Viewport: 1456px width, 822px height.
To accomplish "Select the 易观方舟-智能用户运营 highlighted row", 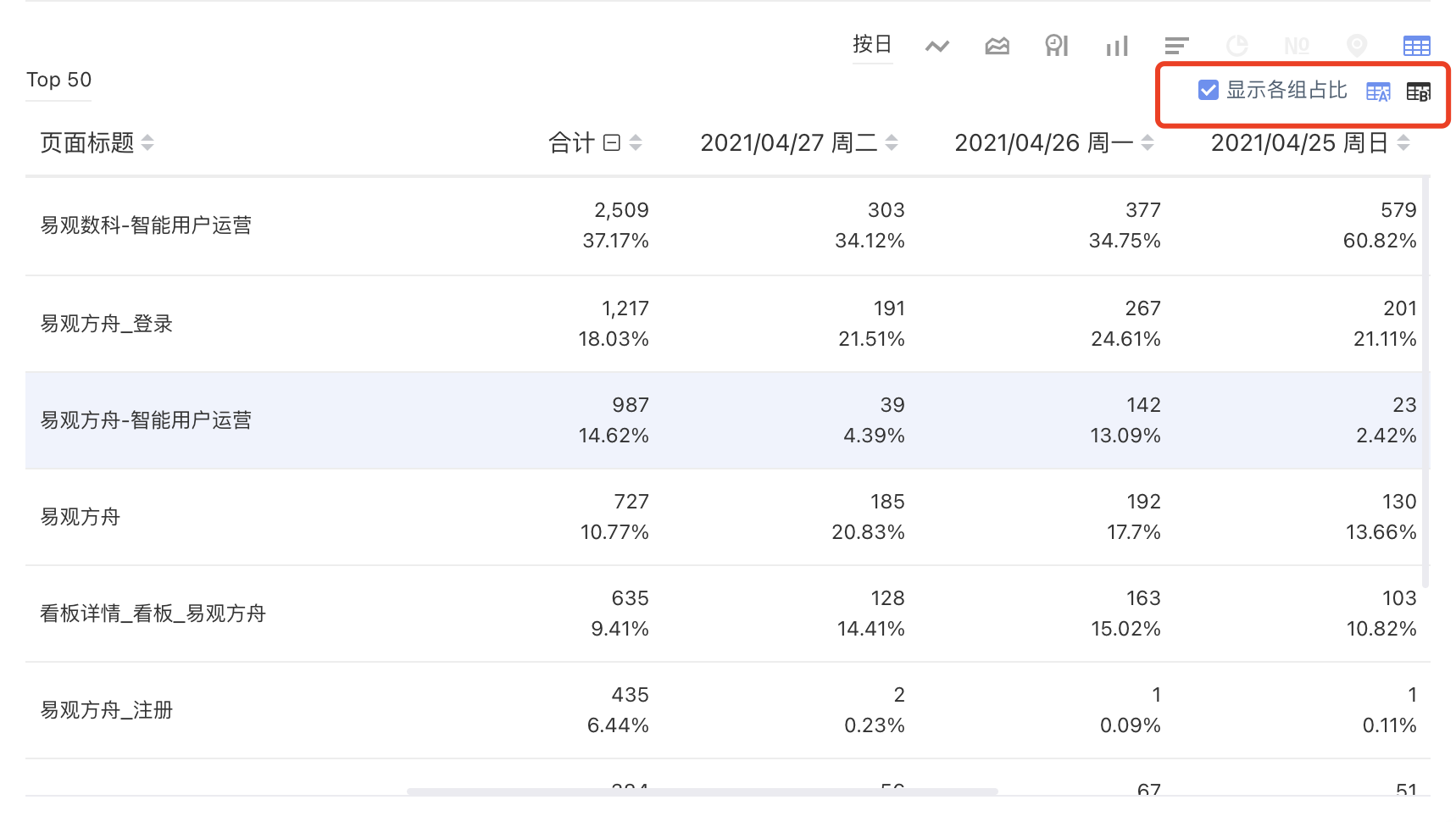I will 726,420.
